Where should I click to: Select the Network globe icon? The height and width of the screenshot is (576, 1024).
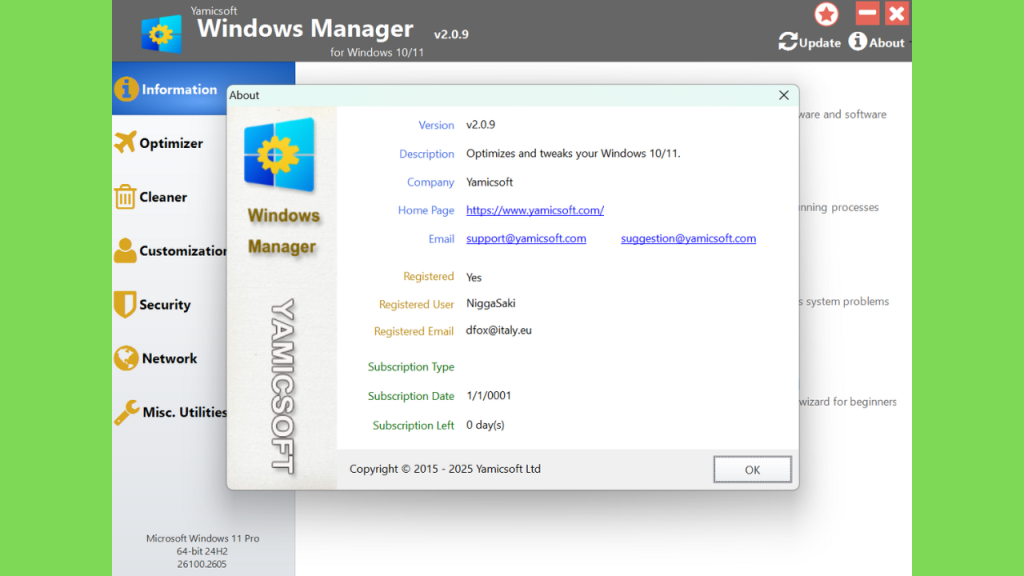(x=126, y=358)
